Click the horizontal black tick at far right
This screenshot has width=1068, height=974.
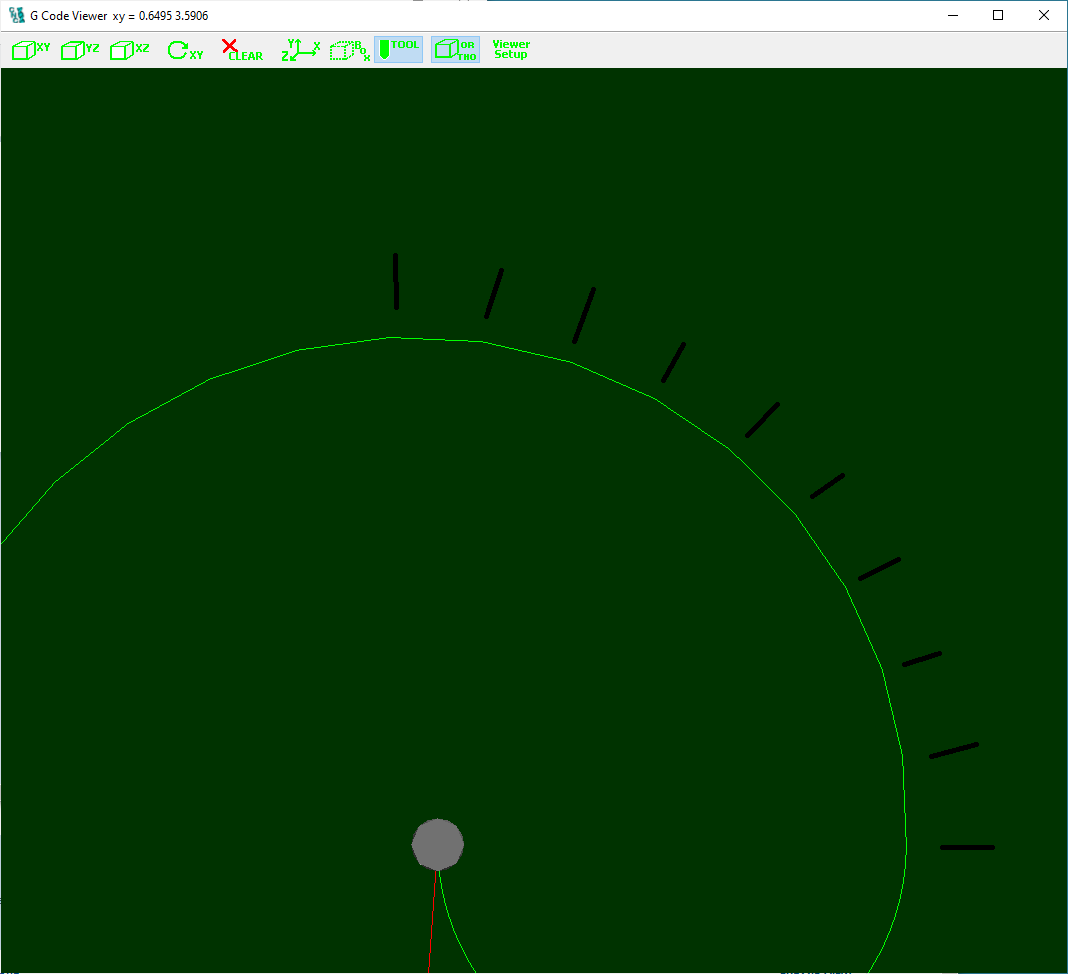click(x=967, y=847)
